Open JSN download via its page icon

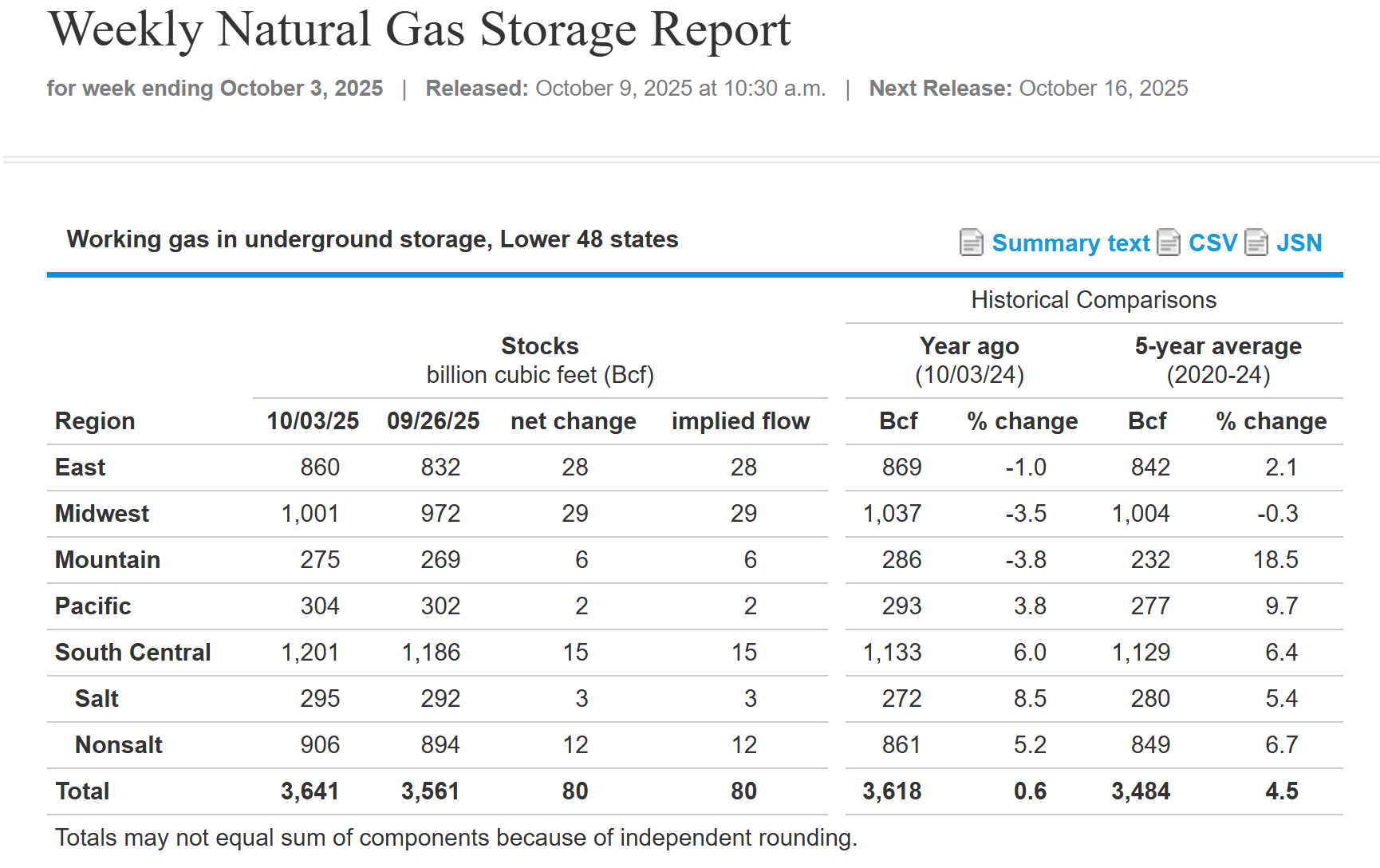coord(1258,243)
